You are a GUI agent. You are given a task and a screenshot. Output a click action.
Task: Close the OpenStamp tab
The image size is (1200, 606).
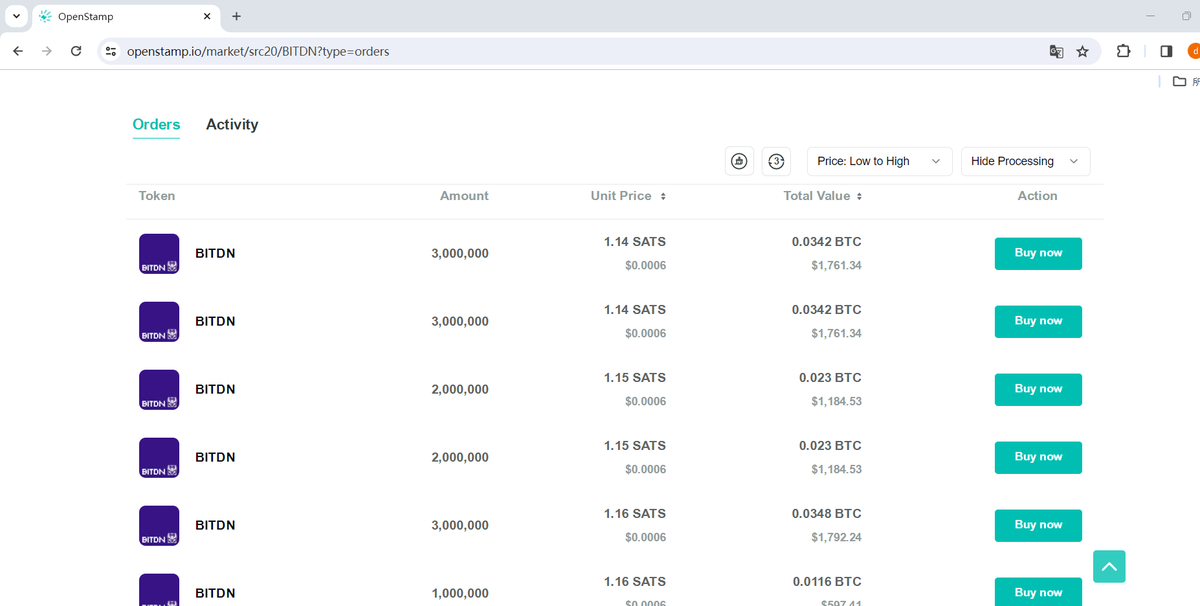pos(207,16)
